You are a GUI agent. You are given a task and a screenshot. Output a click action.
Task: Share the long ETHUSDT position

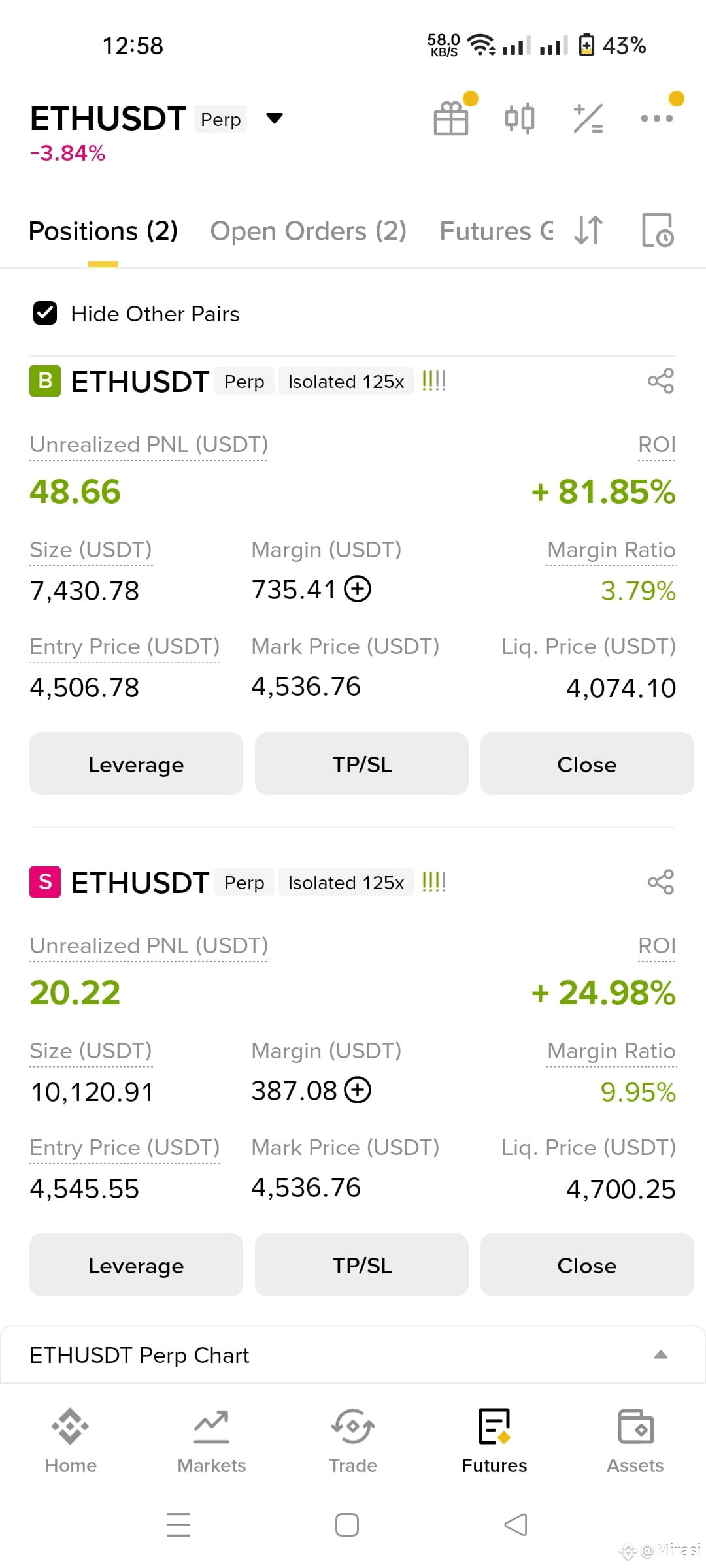661,381
